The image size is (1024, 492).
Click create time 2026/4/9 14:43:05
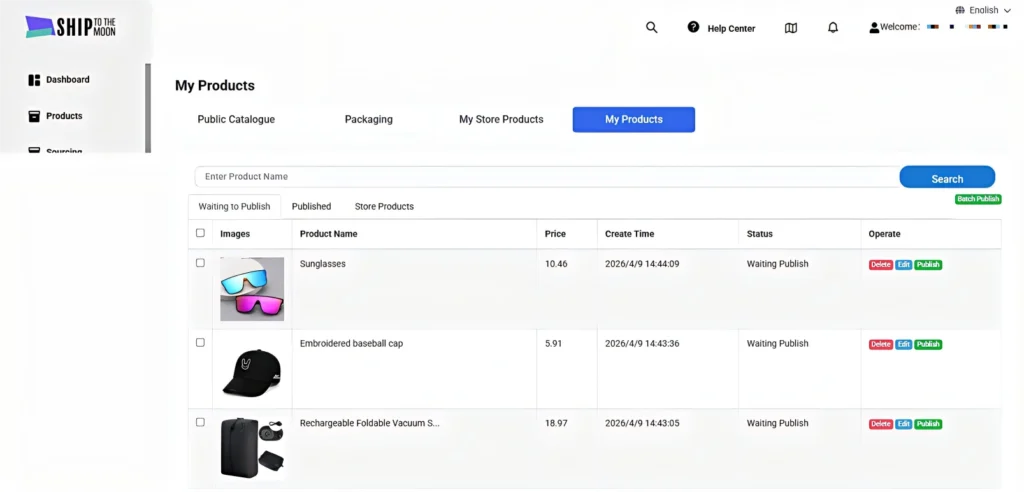(x=642, y=423)
